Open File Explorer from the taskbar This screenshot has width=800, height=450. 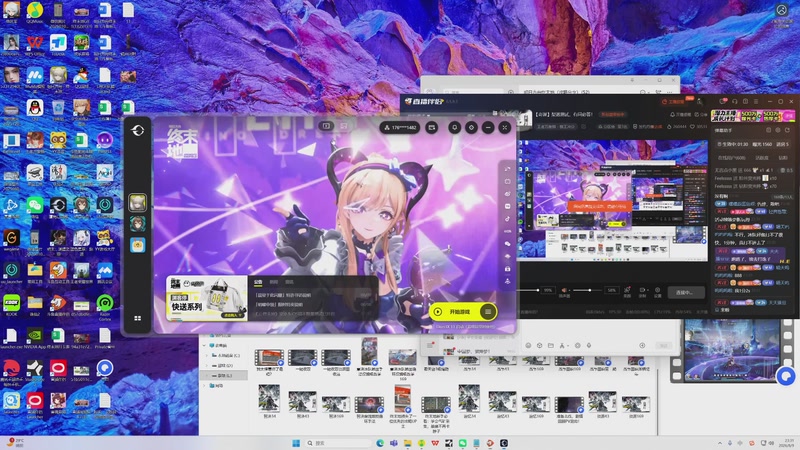click(x=408, y=443)
